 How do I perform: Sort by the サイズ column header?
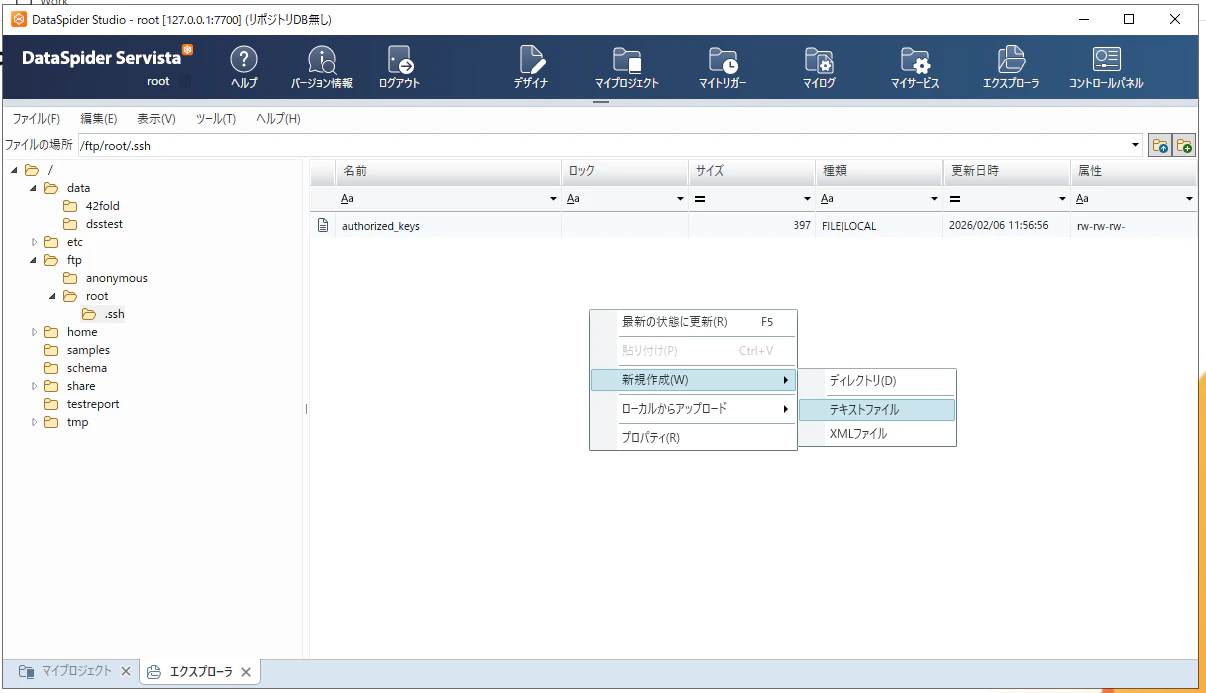[x=752, y=171]
